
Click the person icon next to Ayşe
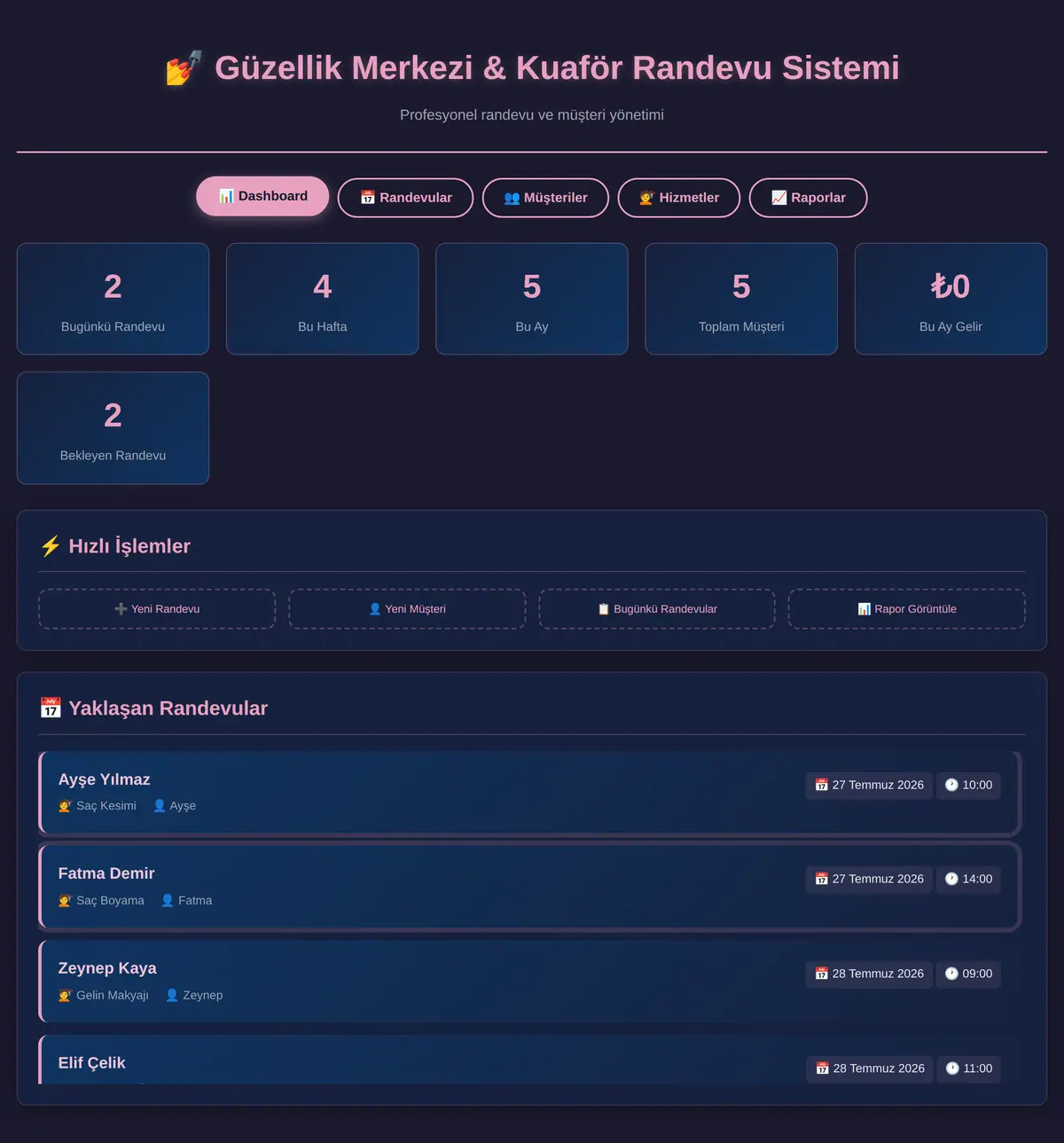click(160, 806)
